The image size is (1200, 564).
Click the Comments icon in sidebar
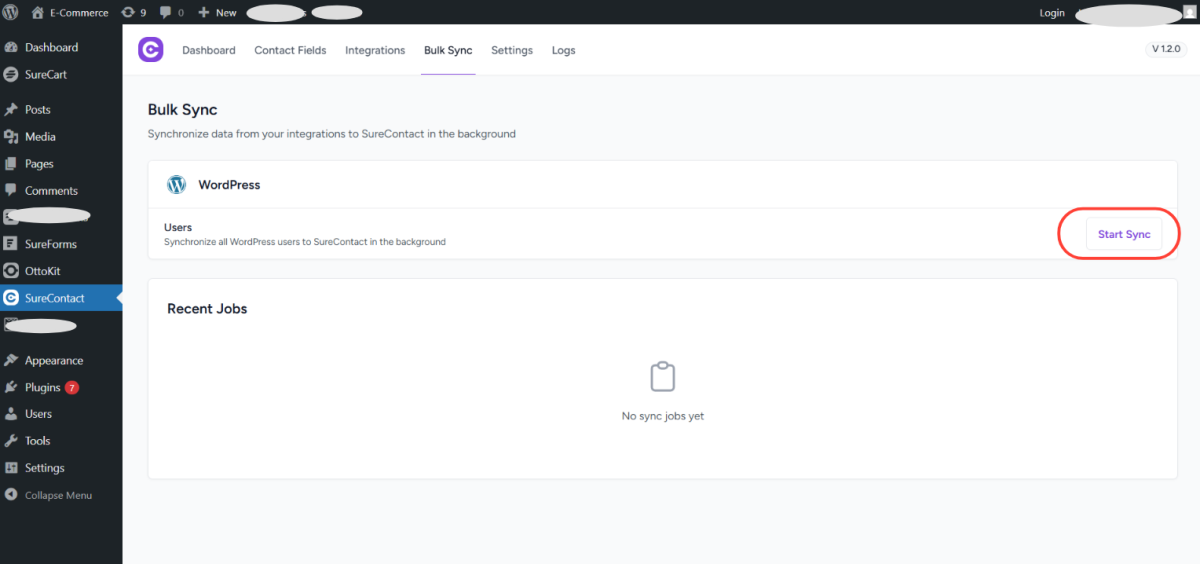coord(11,190)
